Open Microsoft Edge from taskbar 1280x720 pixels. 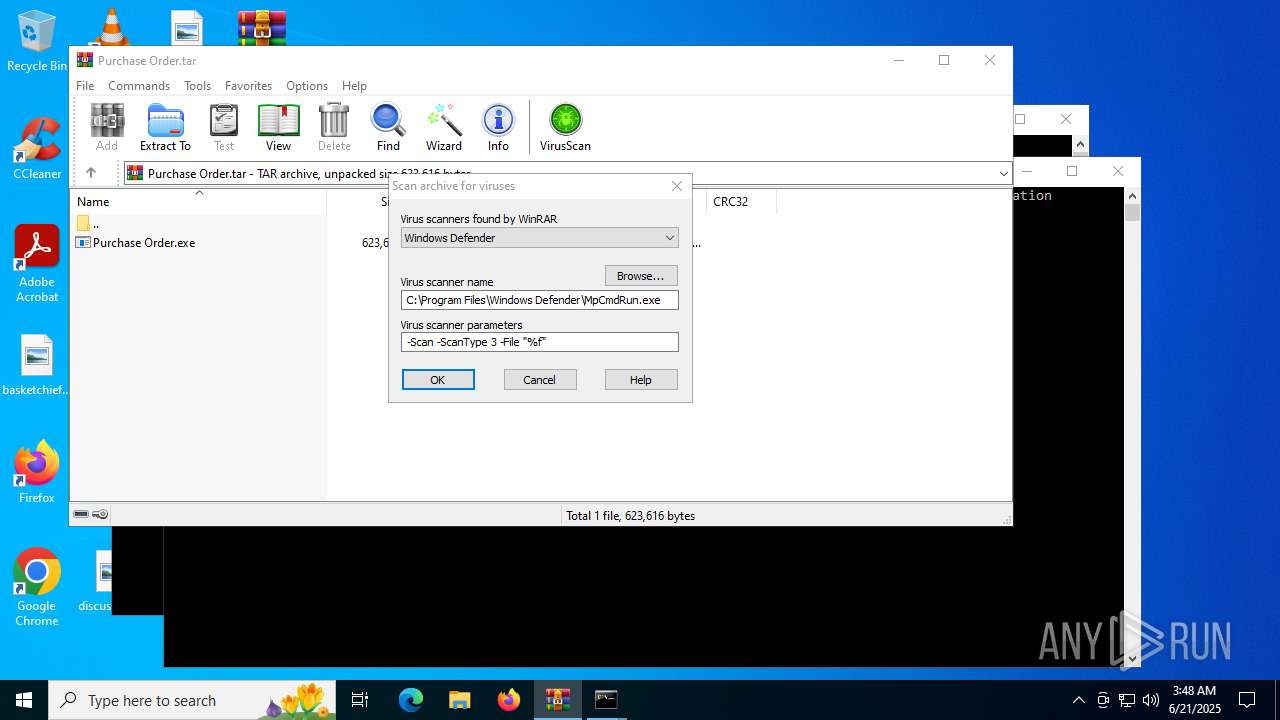tap(411, 700)
